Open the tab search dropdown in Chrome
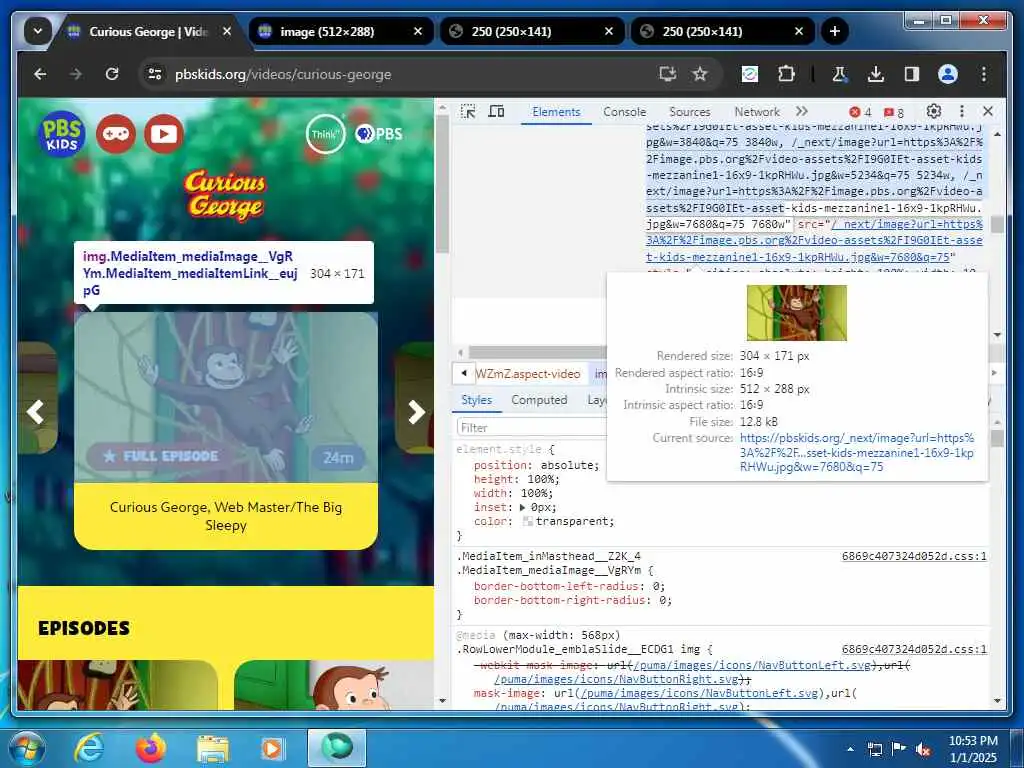Screen dimensions: 1024x768 38,31
